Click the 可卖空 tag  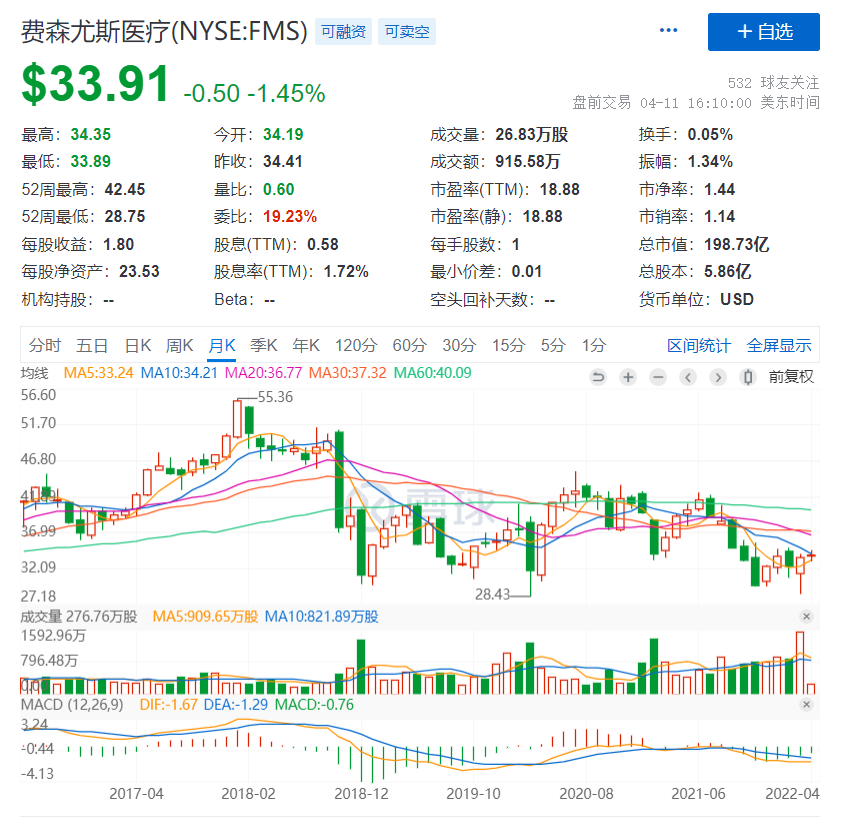pos(407,32)
